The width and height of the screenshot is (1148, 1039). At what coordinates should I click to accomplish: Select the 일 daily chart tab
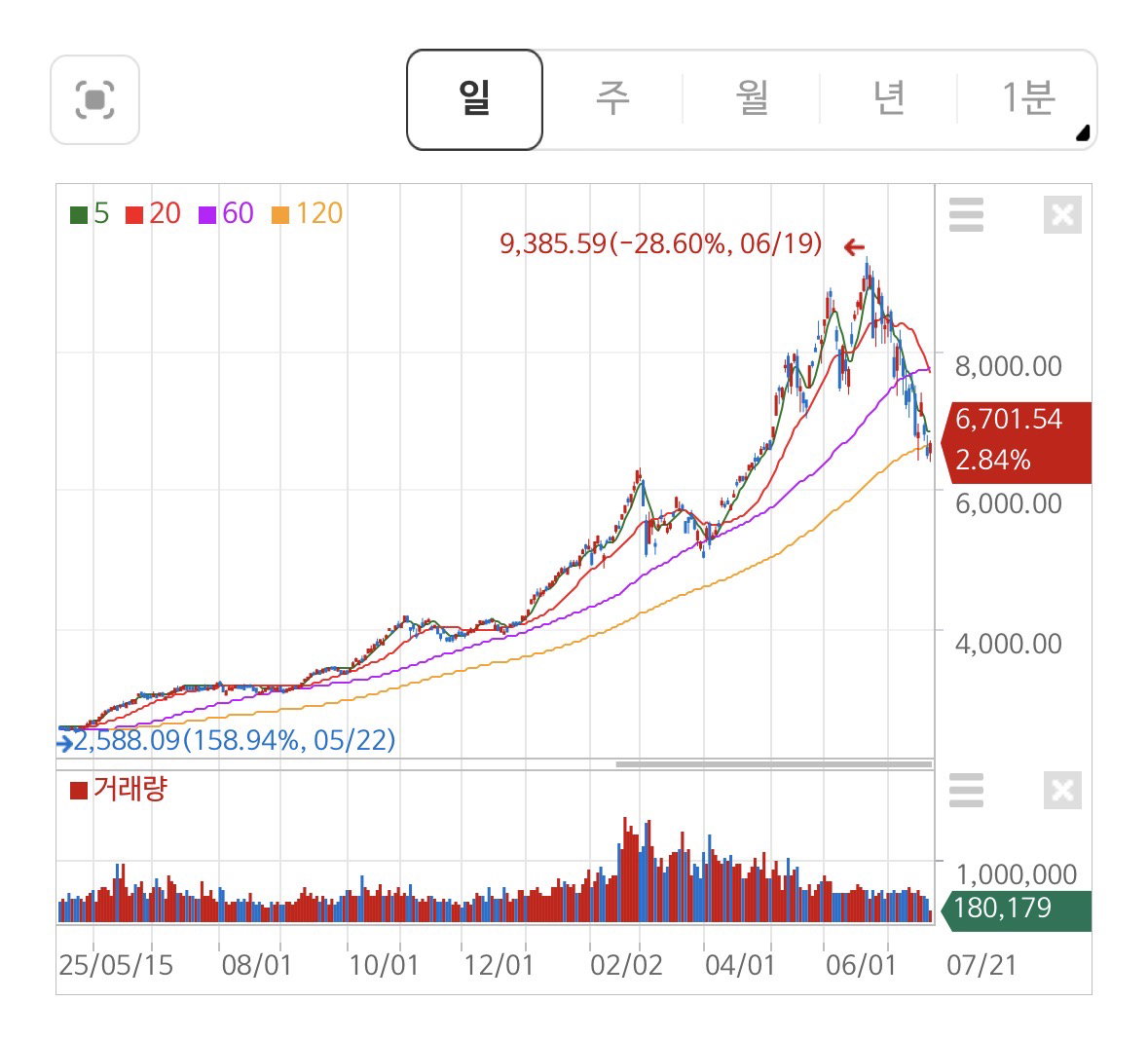point(474,99)
